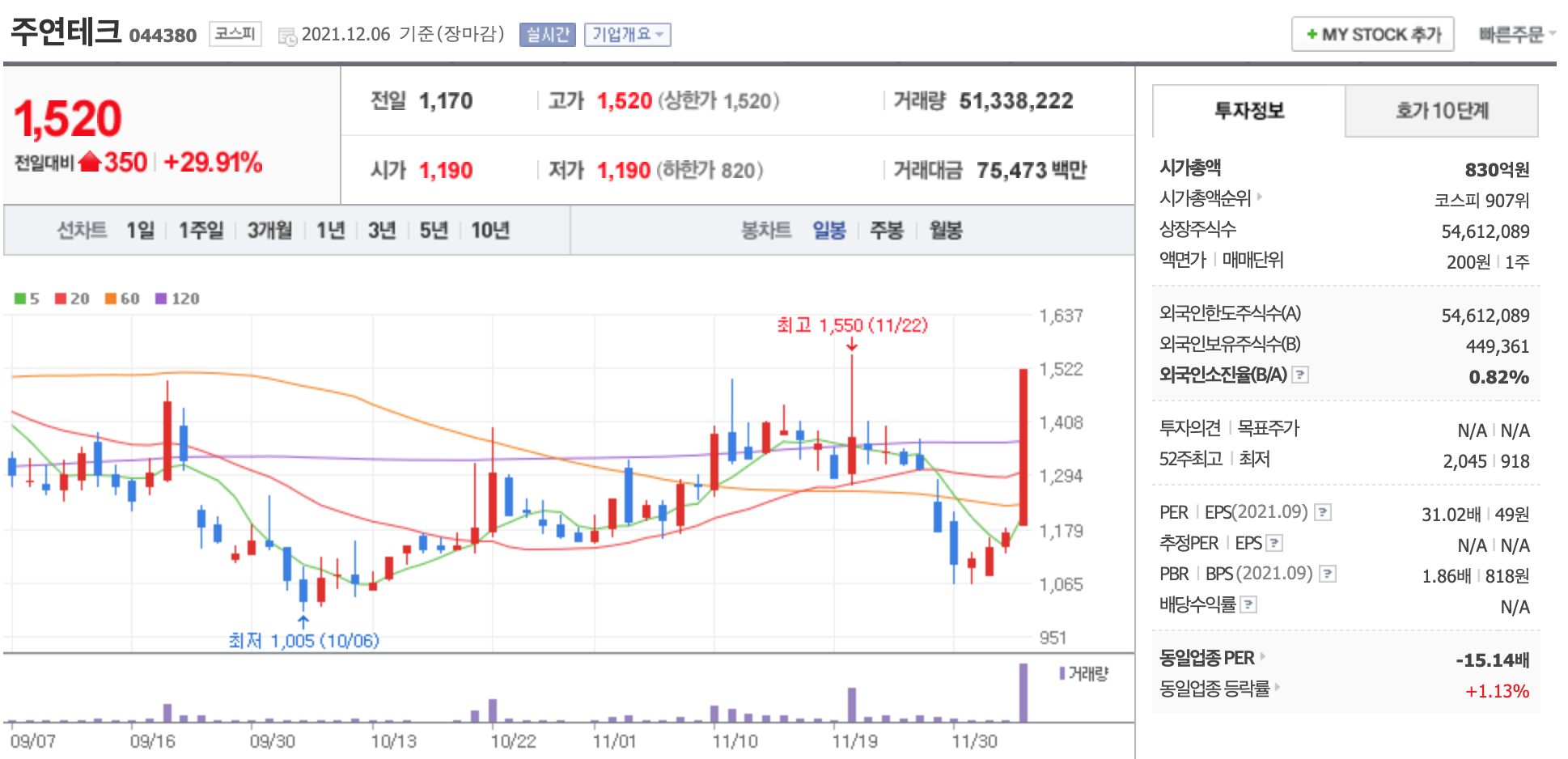Click the help icon next to PBR BPS(2021.09)
The image size is (1568, 759).
1328,574
